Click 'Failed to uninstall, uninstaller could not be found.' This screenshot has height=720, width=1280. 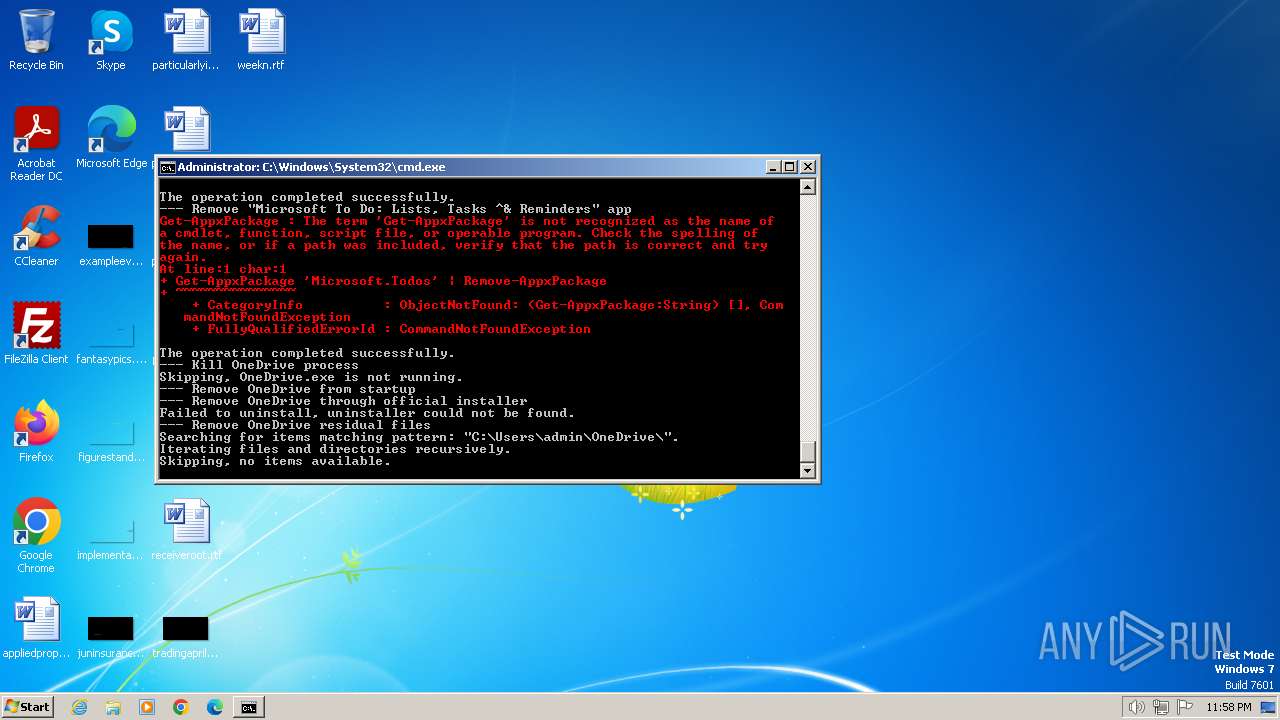click(367, 413)
